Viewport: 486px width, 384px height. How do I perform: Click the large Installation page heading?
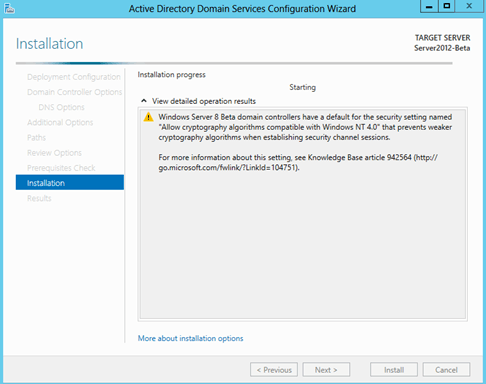click(x=49, y=44)
